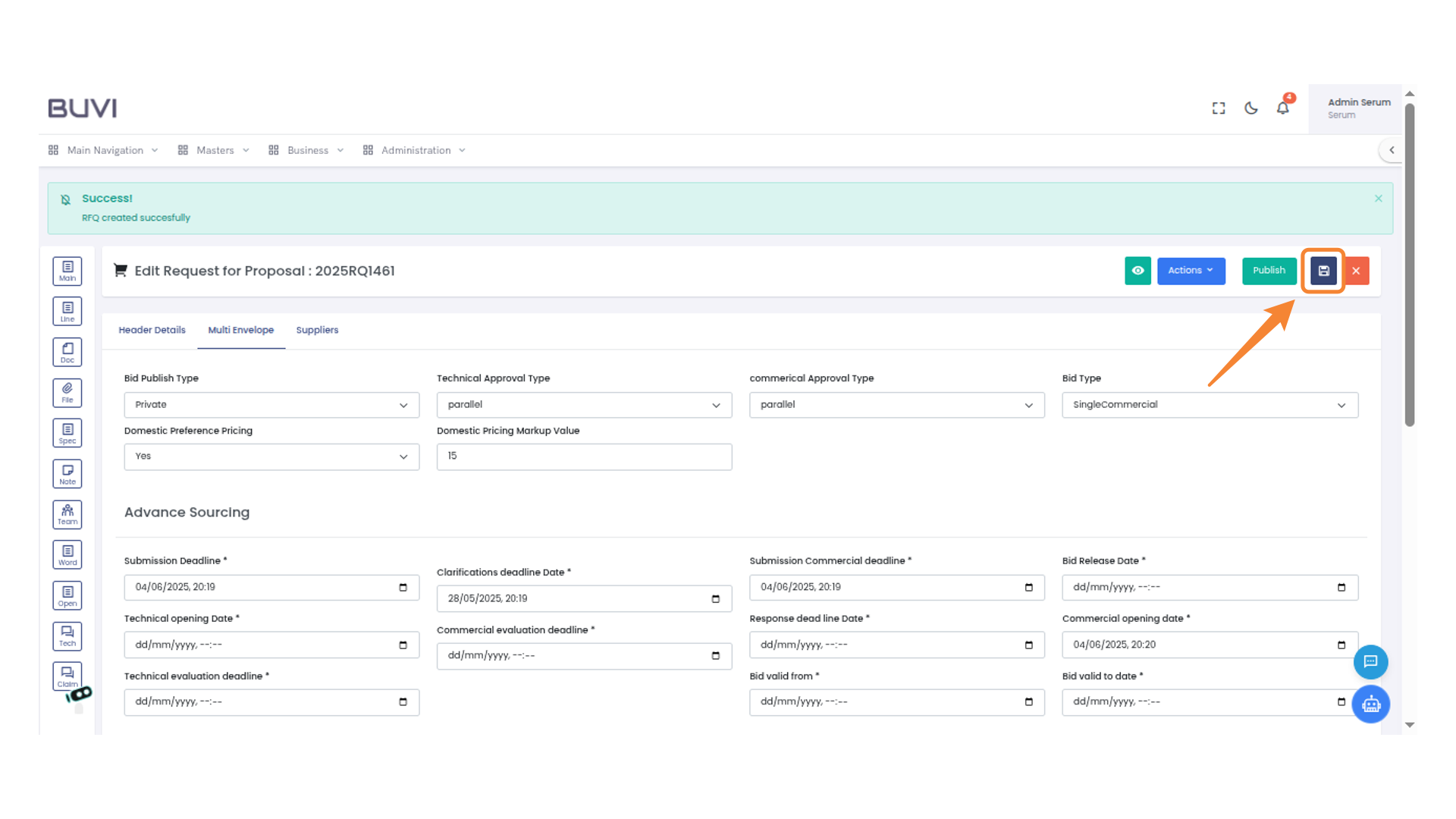Open the File attachments sidebar icon

coord(67,393)
